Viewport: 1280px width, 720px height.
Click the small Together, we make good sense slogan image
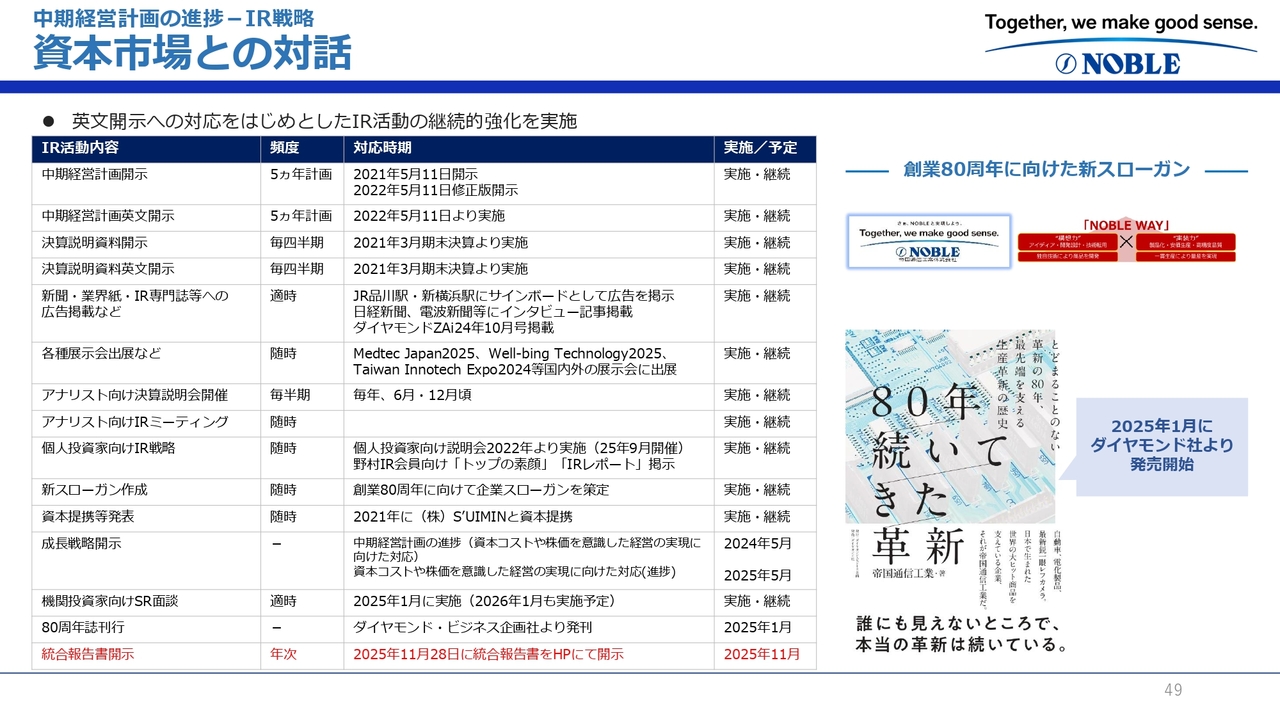click(929, 241)
